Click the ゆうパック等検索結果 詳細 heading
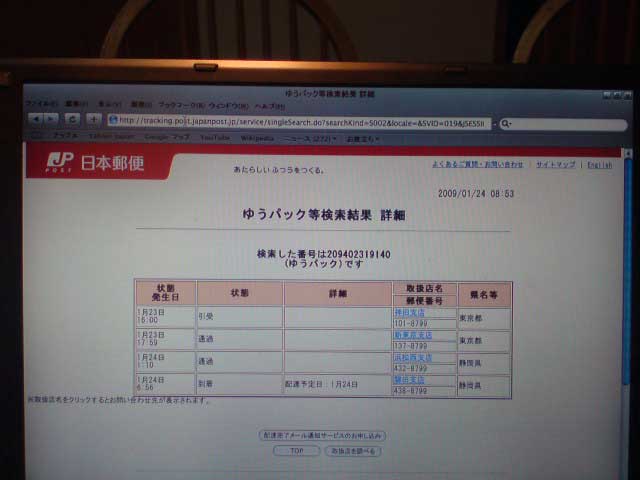This screenshot has width=640, height=480. pos(324,215)
